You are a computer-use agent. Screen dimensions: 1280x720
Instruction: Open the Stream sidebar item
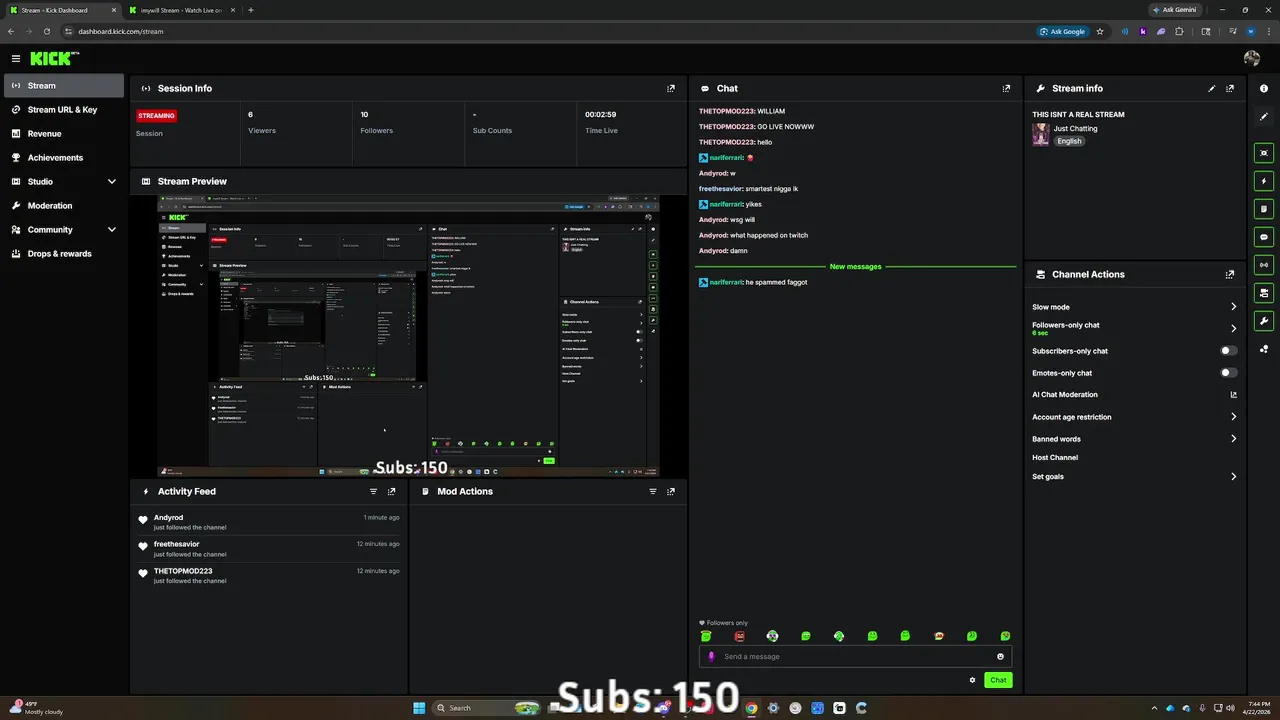point(64,86)
